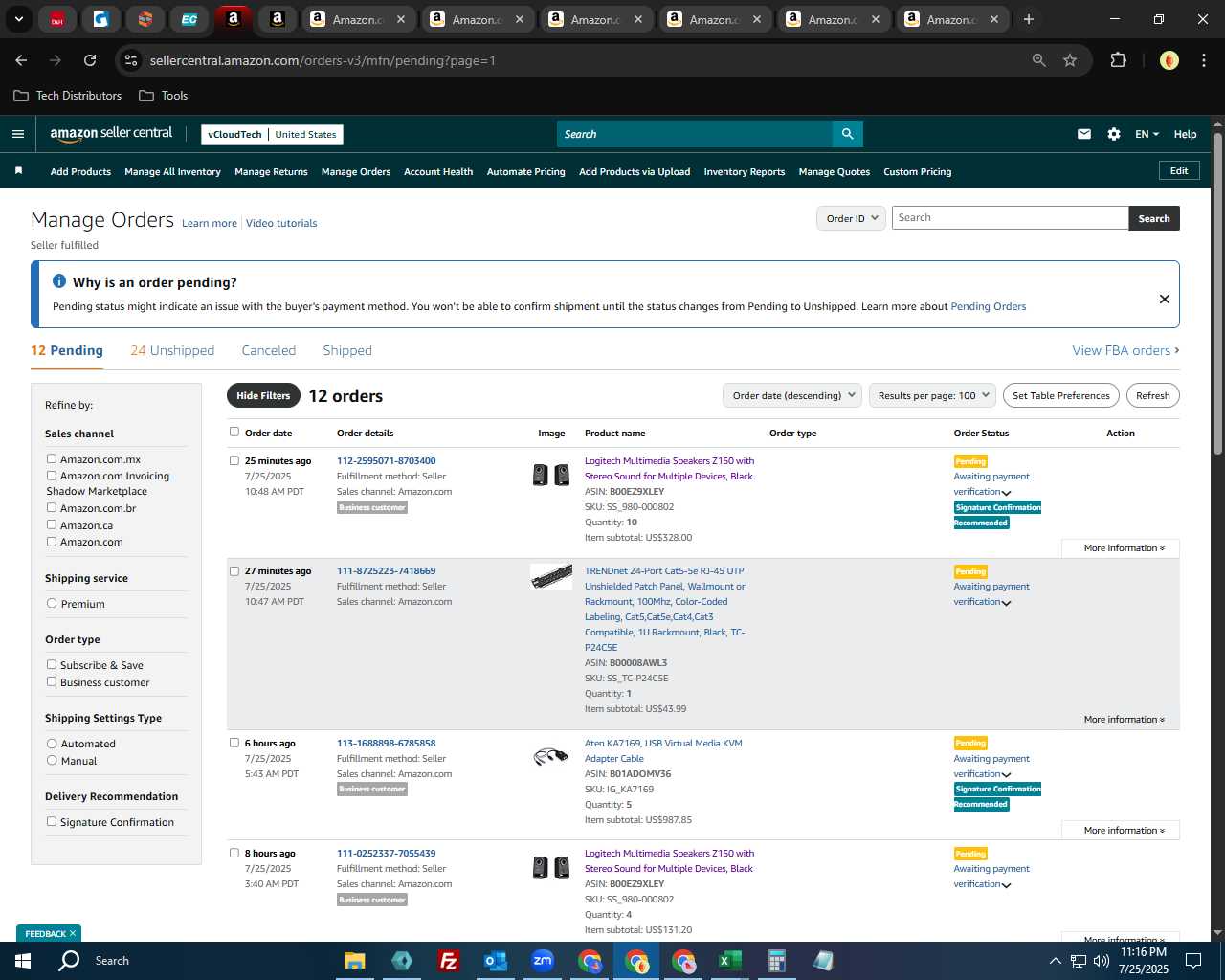Open a new browser tab
Screen dimensions: 1225x980
tap(1028, 19)
